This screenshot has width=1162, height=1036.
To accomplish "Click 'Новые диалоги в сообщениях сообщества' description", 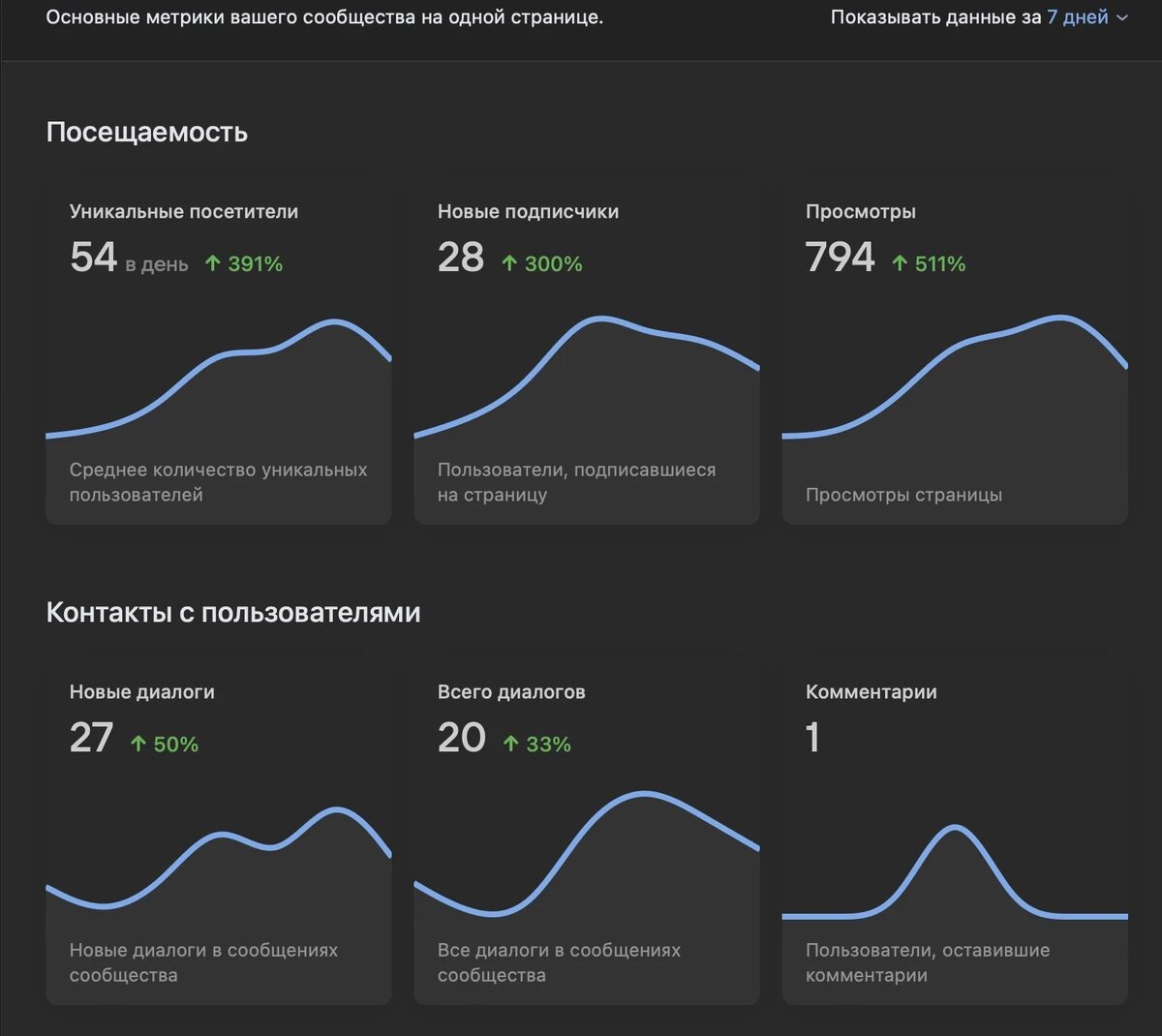I will click(x=203, y=962).
